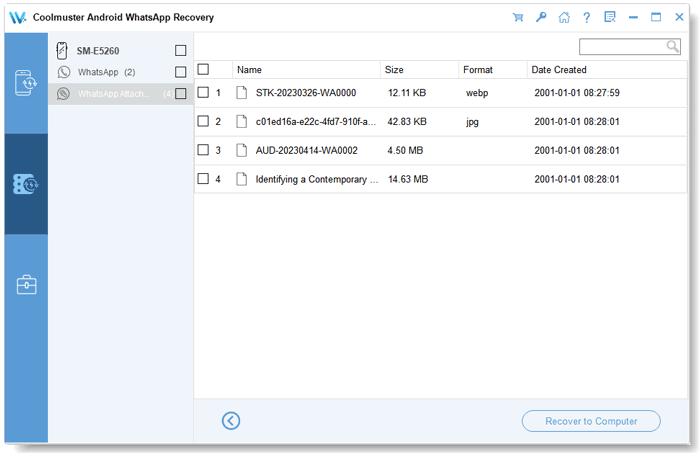700x453 pixels.
Task: Open help via the question mark
Action: click(587, 17)
